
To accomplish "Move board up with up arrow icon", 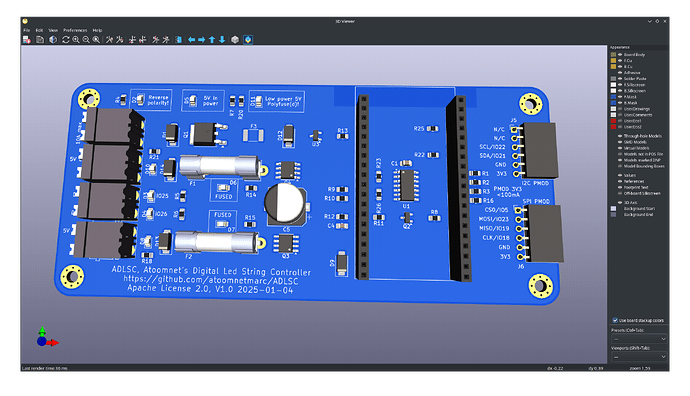I will click(x=212, y=40).
